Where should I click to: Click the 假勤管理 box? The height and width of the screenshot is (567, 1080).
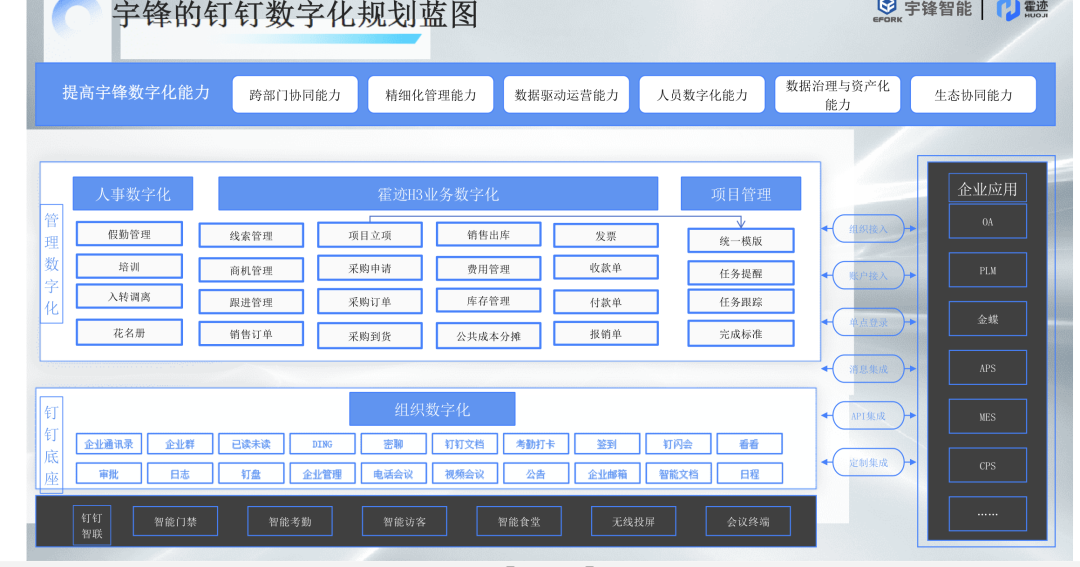click(x=129, y=234)
